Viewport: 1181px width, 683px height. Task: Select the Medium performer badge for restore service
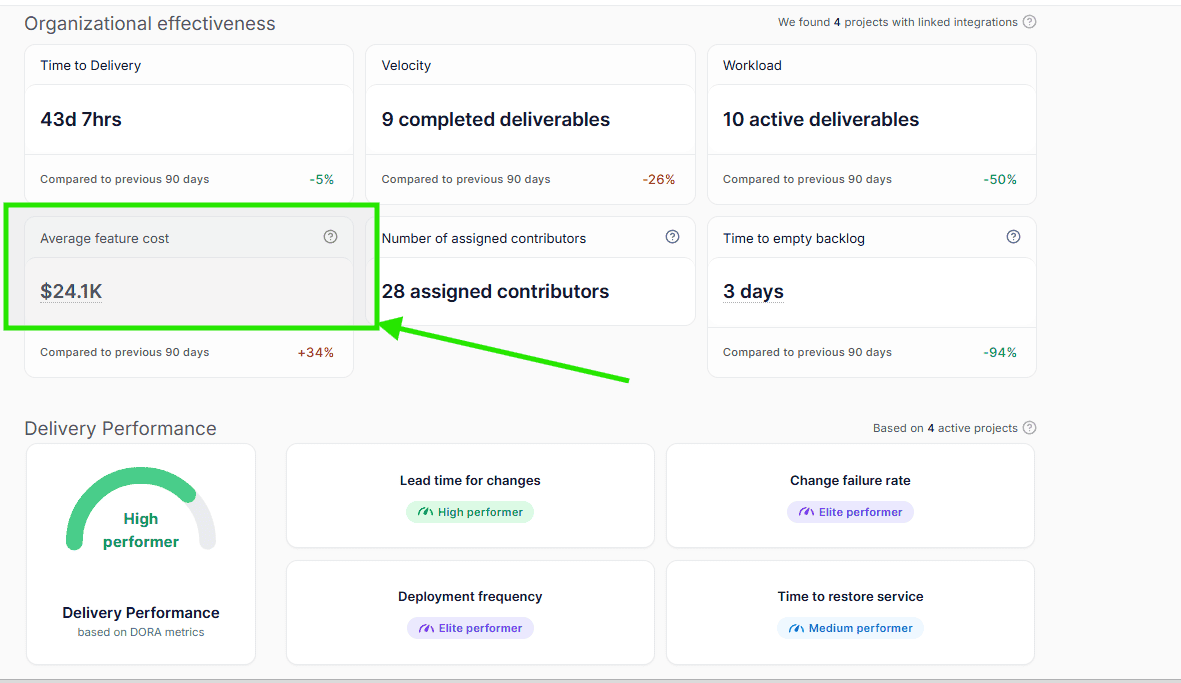(850, 628)
